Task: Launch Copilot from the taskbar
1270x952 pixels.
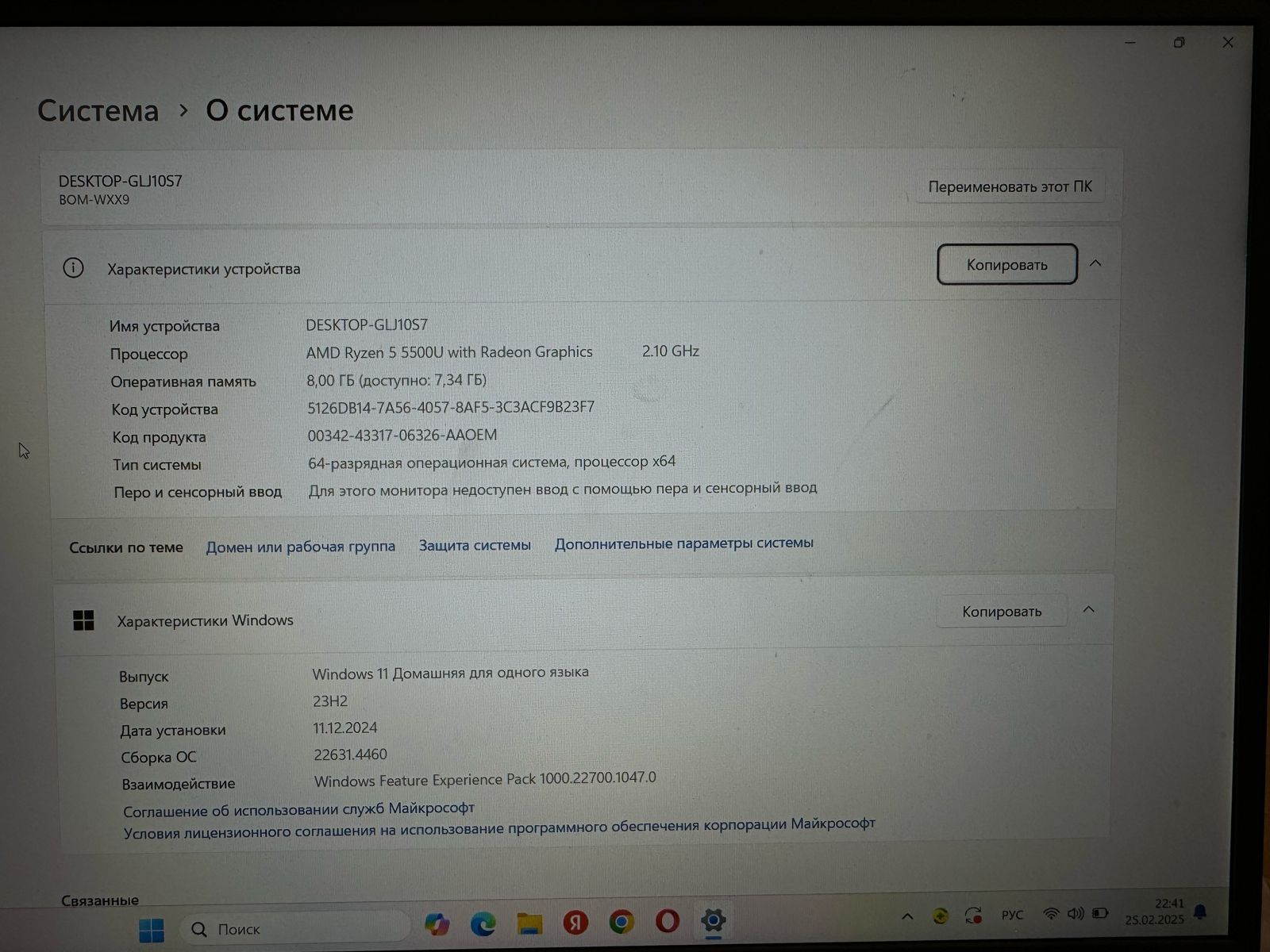Action: point(437,924)
